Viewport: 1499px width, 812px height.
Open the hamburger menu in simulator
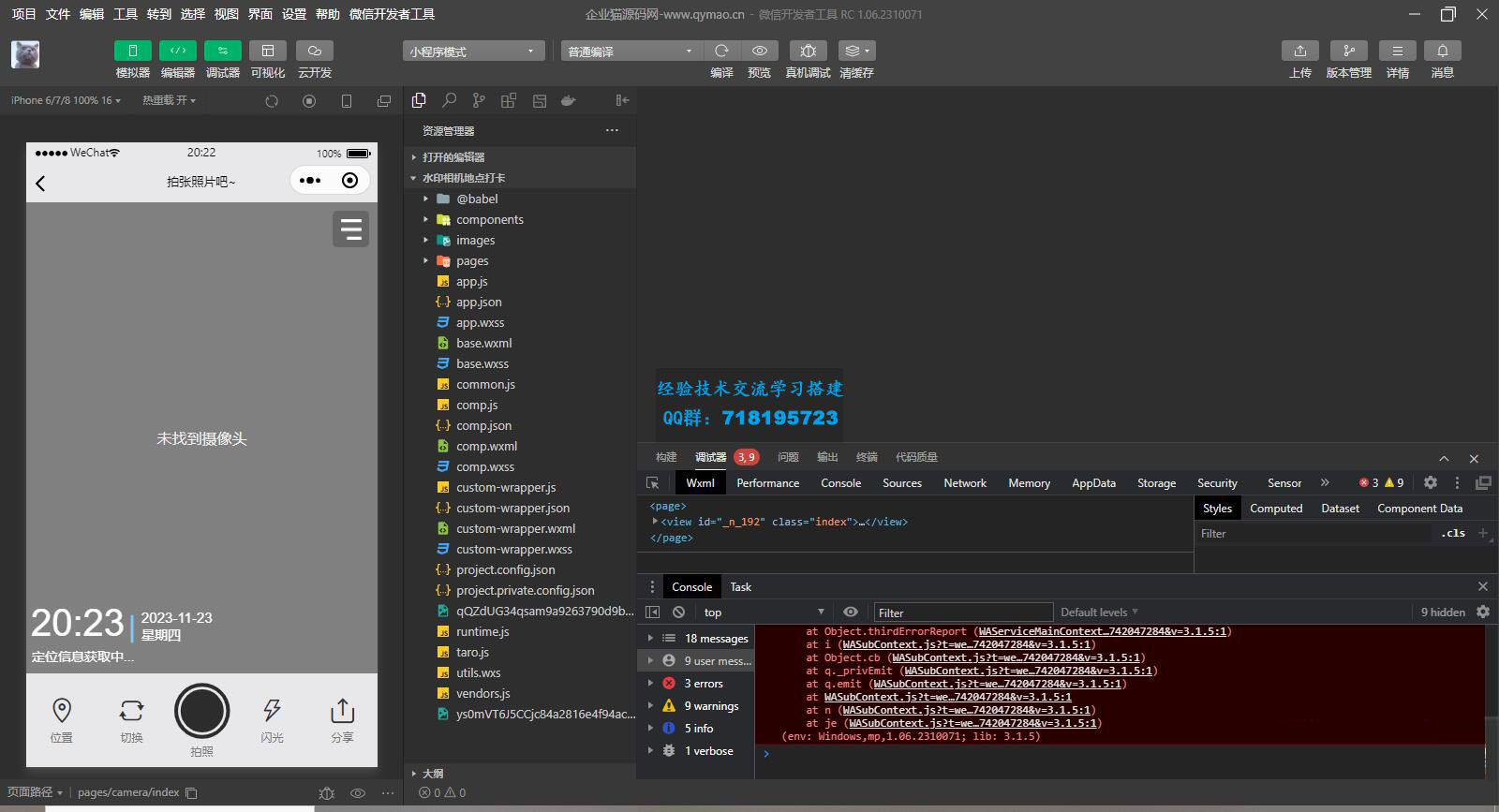pyautogui.click(x=351, y=229)
